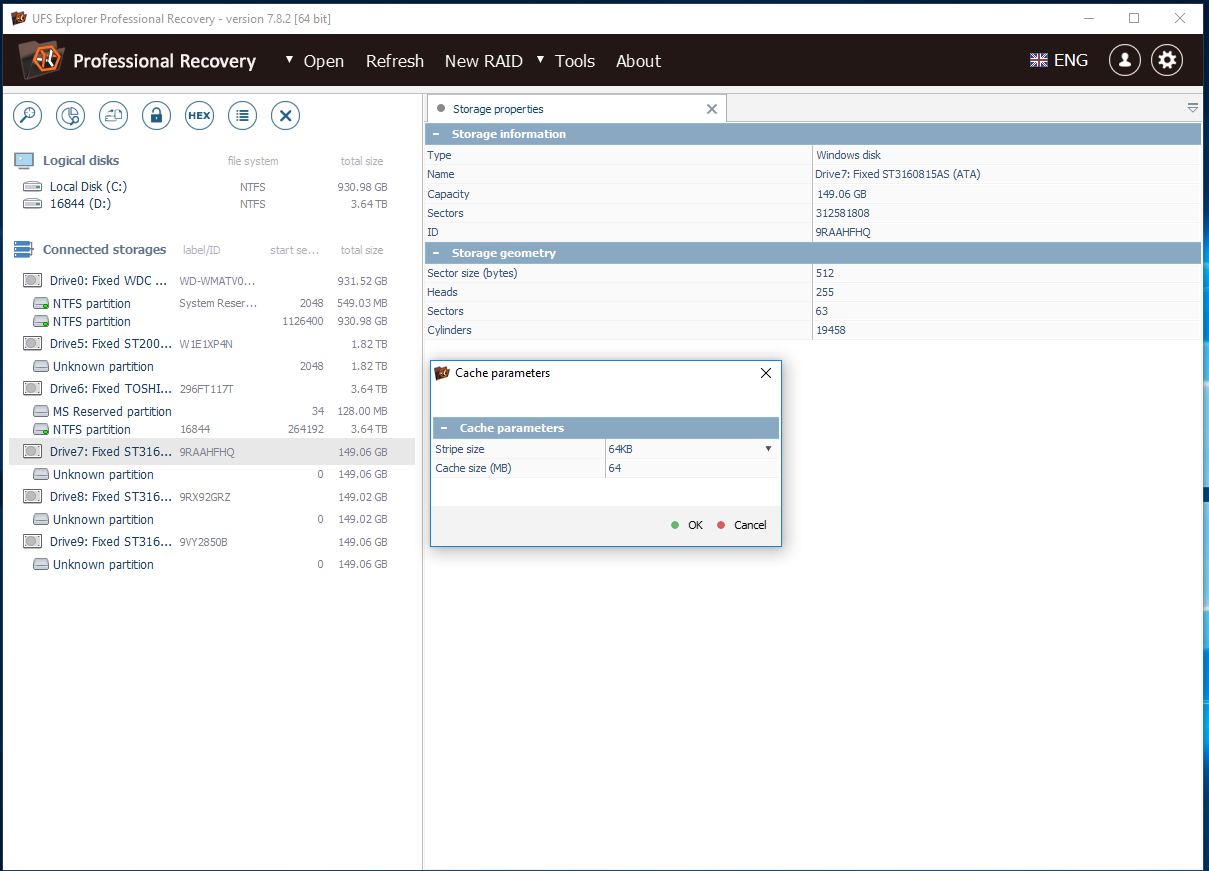Open the Tools menu
The height and width of the screenshot is (871, 1209).
pyautogui.click(x=574, y=61)
